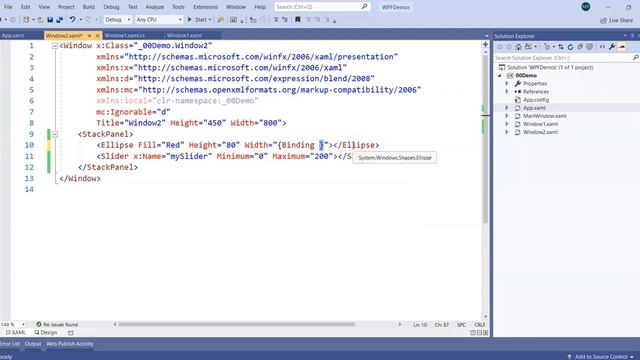Open Properties via the wrench icon in Solution Explorer

(x=612, y=47)
